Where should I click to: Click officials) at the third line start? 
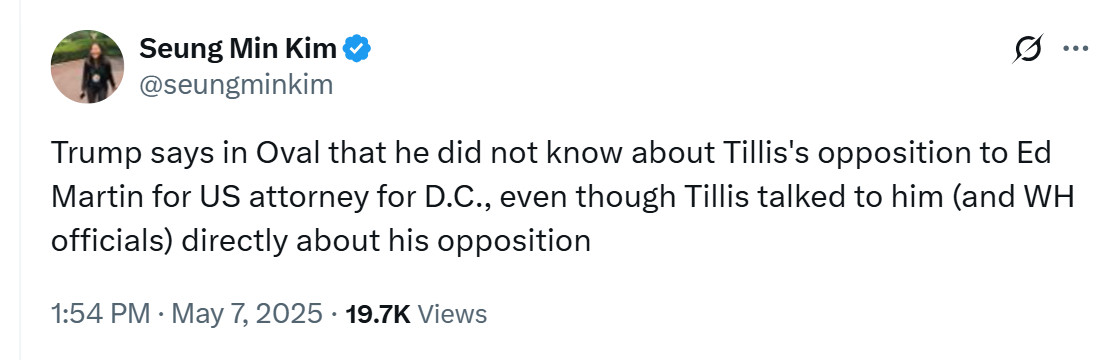(112, 241)
